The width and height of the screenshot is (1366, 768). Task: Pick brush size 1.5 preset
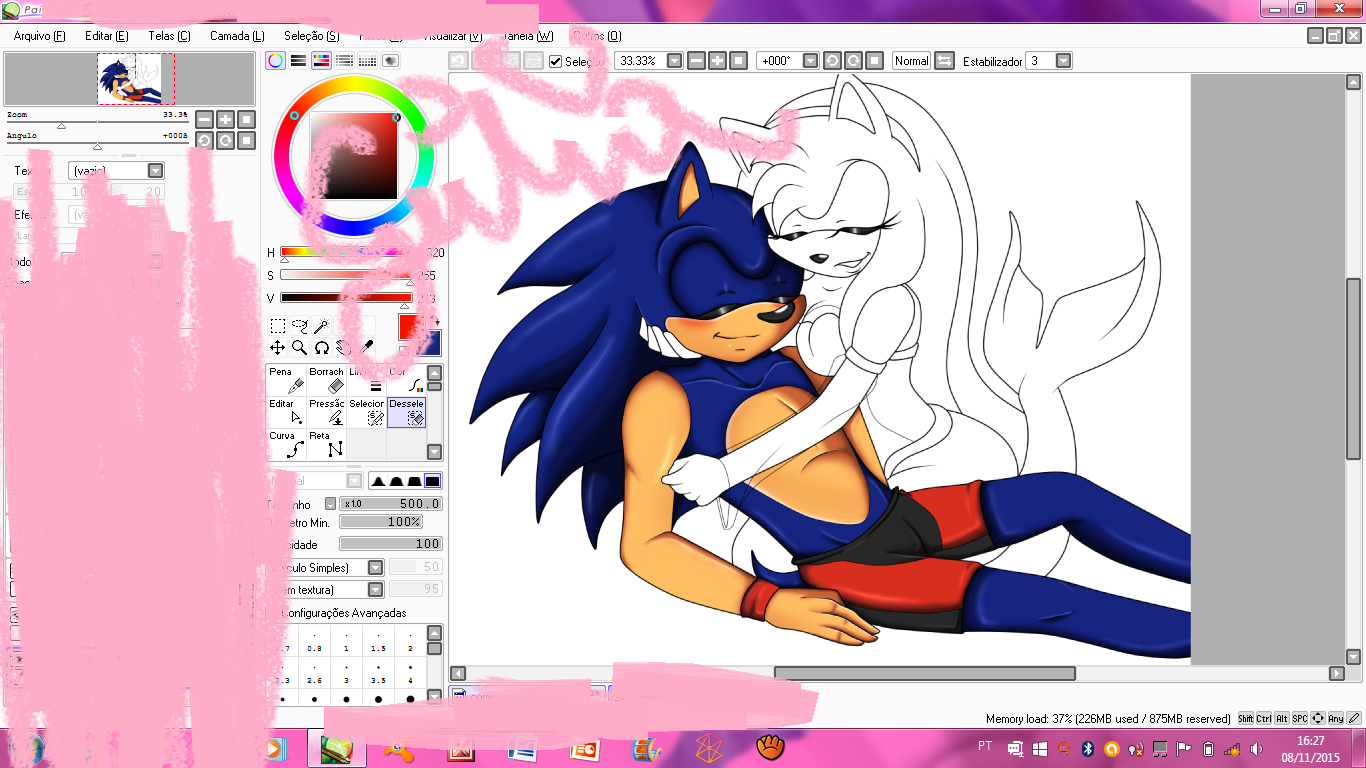(x=378, y=642)
